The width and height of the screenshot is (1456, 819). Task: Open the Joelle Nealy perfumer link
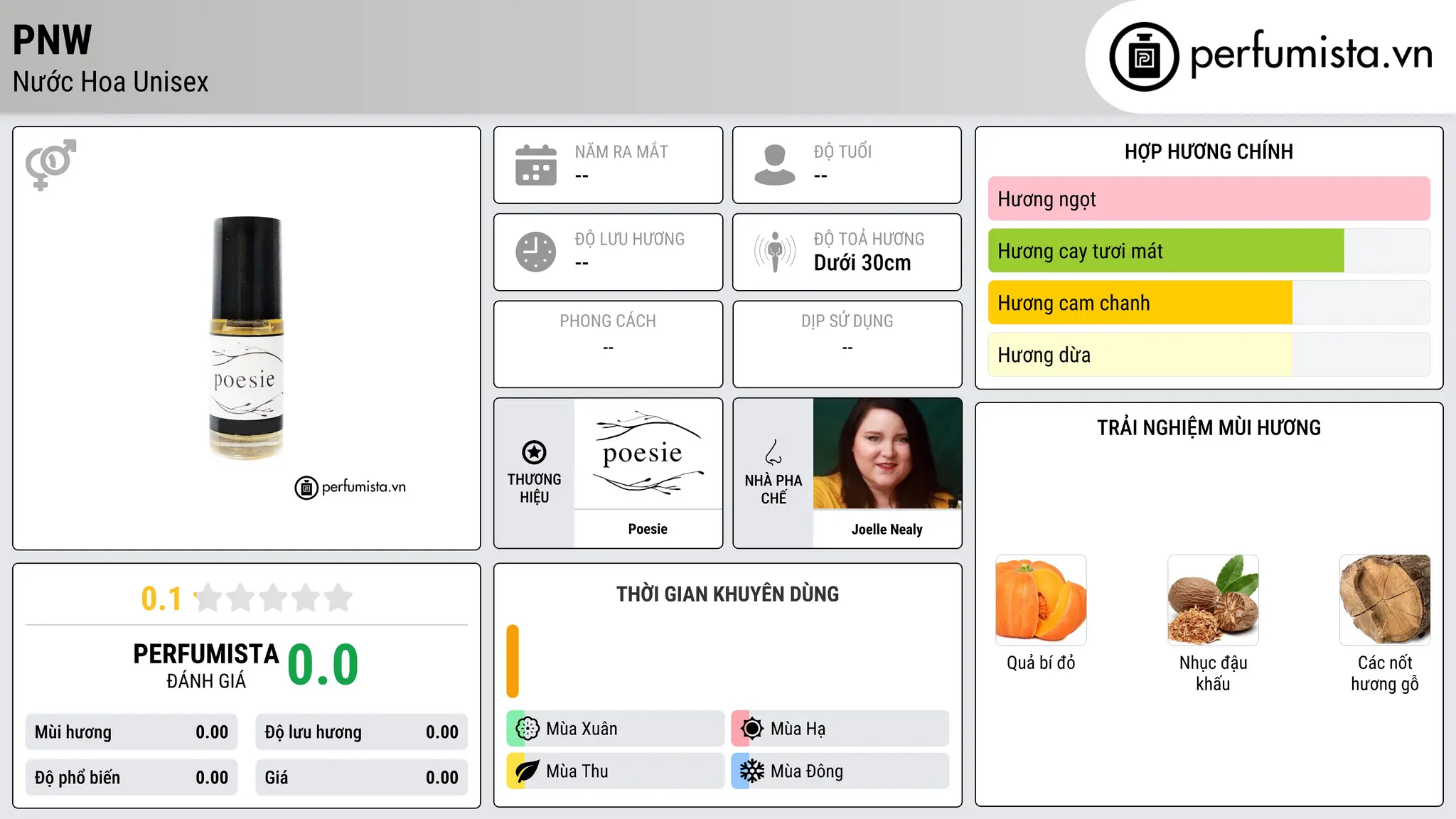(887, 530)
